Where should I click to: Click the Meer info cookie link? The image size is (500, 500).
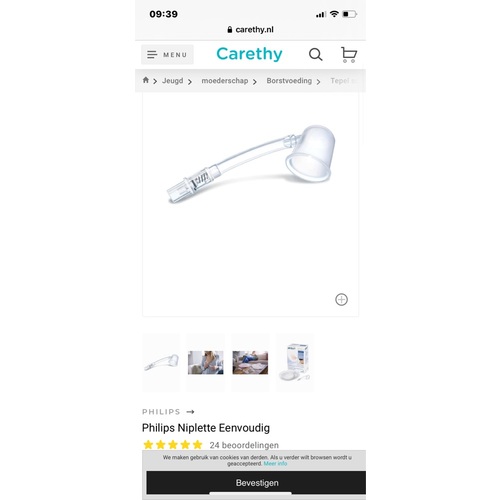pyautogui.click(x=275, y=464)
